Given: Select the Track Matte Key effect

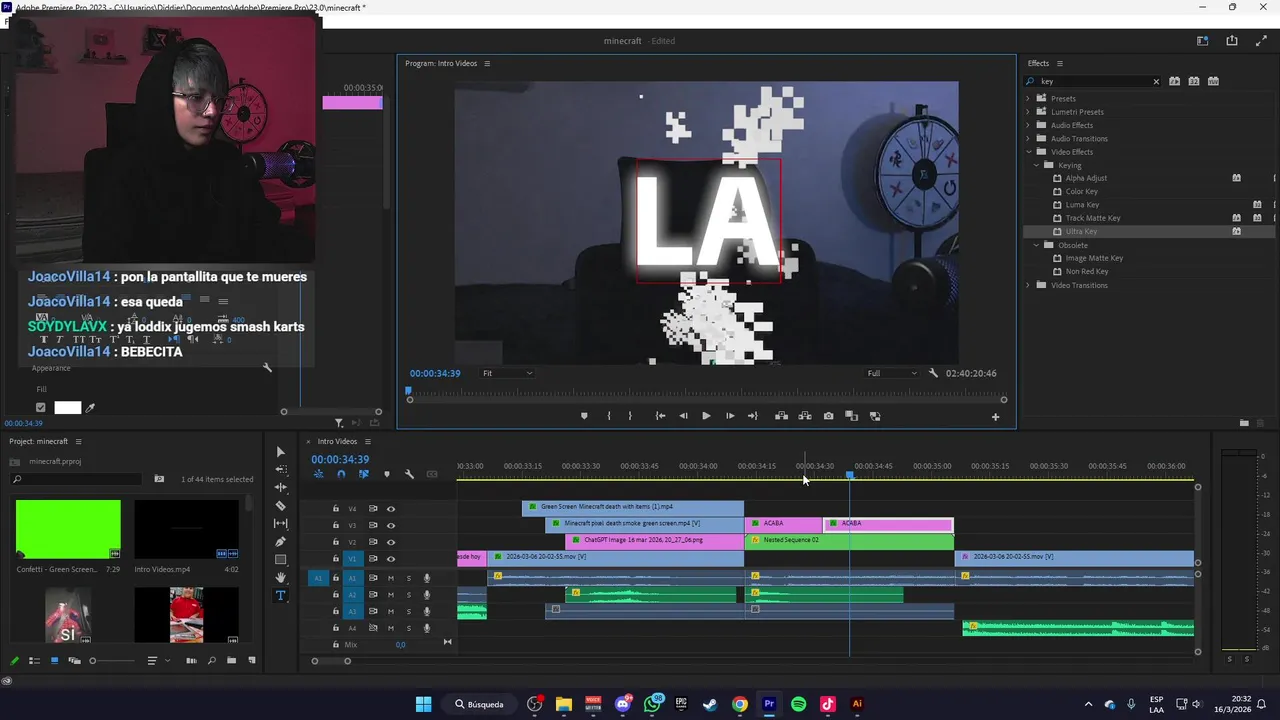Looking at the screenshot, I should [1093, 218].
